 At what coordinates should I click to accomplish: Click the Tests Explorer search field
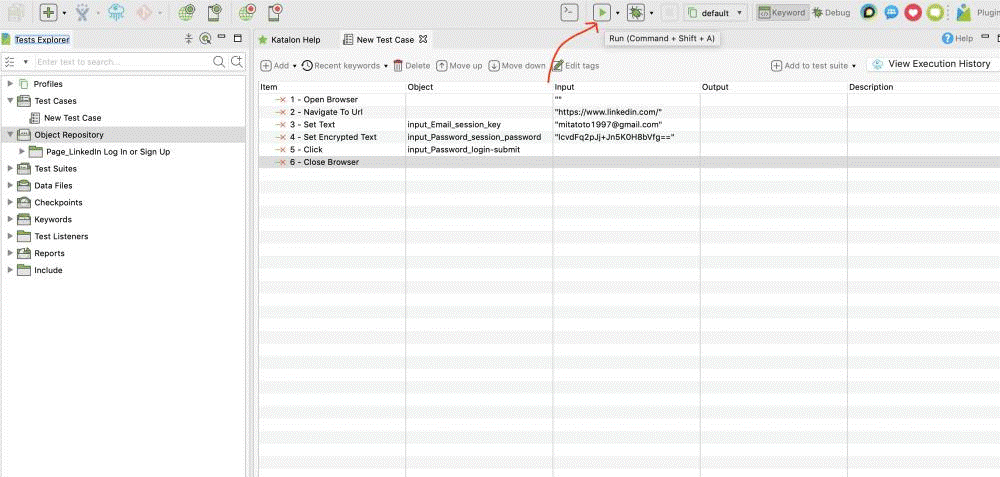pyautogui.click(x=123, y=62)
